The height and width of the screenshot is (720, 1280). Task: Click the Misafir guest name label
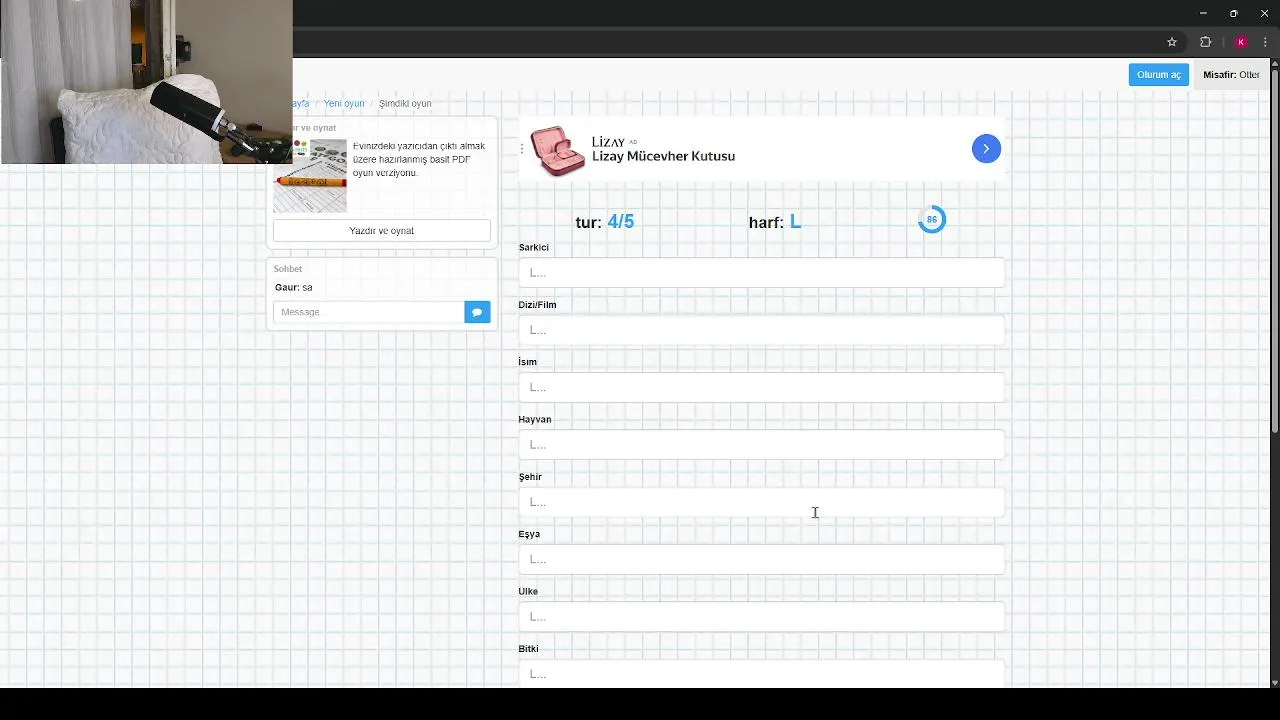(1231, 75)
